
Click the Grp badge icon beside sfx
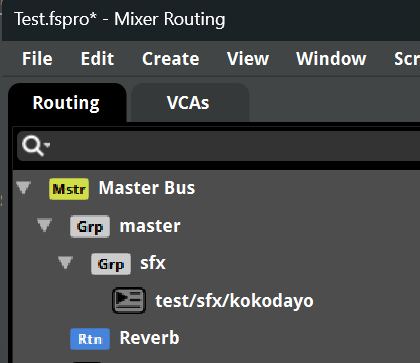click(111, 264)
